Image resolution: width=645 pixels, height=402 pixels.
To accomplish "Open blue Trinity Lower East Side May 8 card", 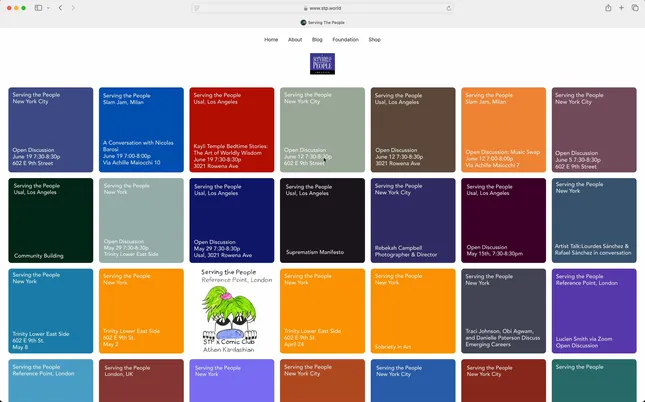I will coord(51,311).
